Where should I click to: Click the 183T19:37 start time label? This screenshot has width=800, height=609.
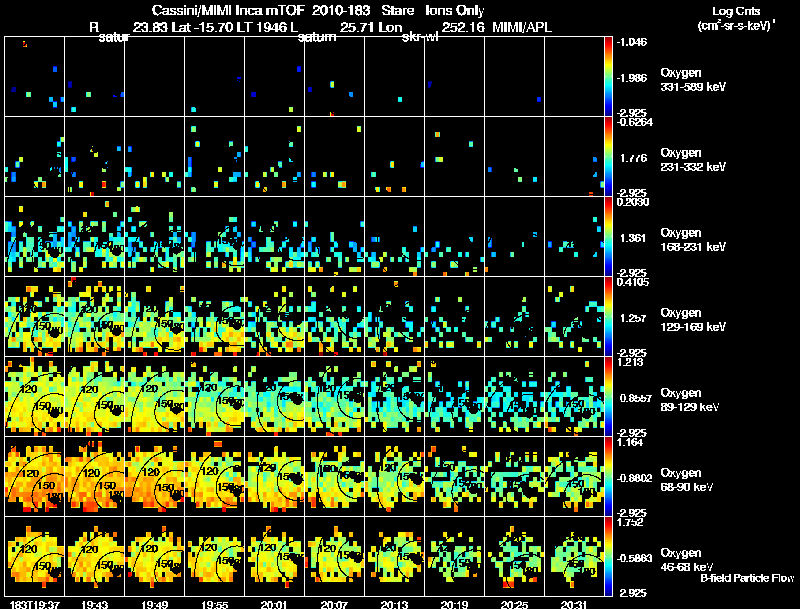(30, 603)
